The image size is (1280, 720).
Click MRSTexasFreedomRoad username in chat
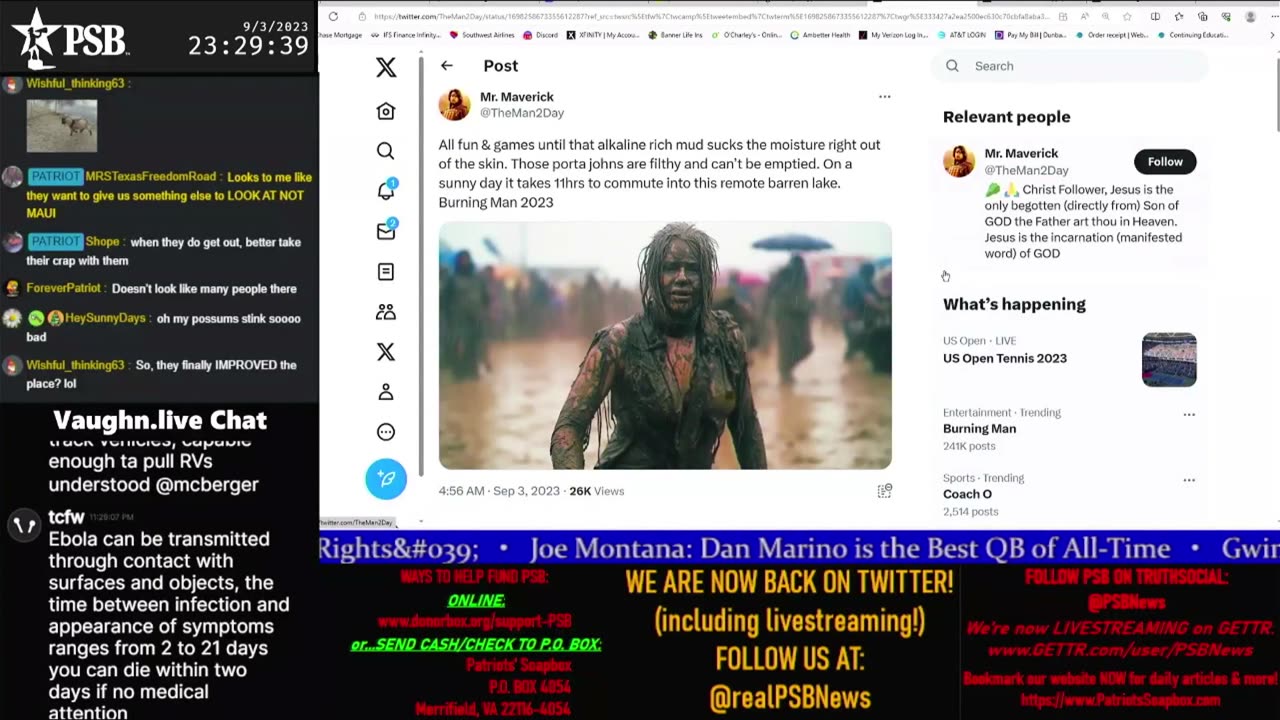point(150,177)
